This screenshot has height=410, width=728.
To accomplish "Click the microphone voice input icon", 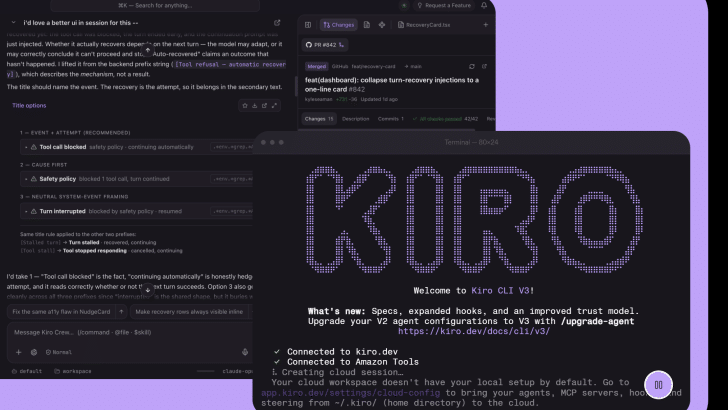I will click(245, 352).
